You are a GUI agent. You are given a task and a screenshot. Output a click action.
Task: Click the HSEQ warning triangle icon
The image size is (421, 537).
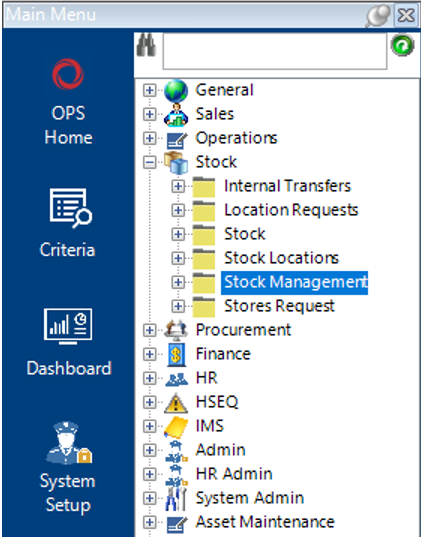coord(176,403)
